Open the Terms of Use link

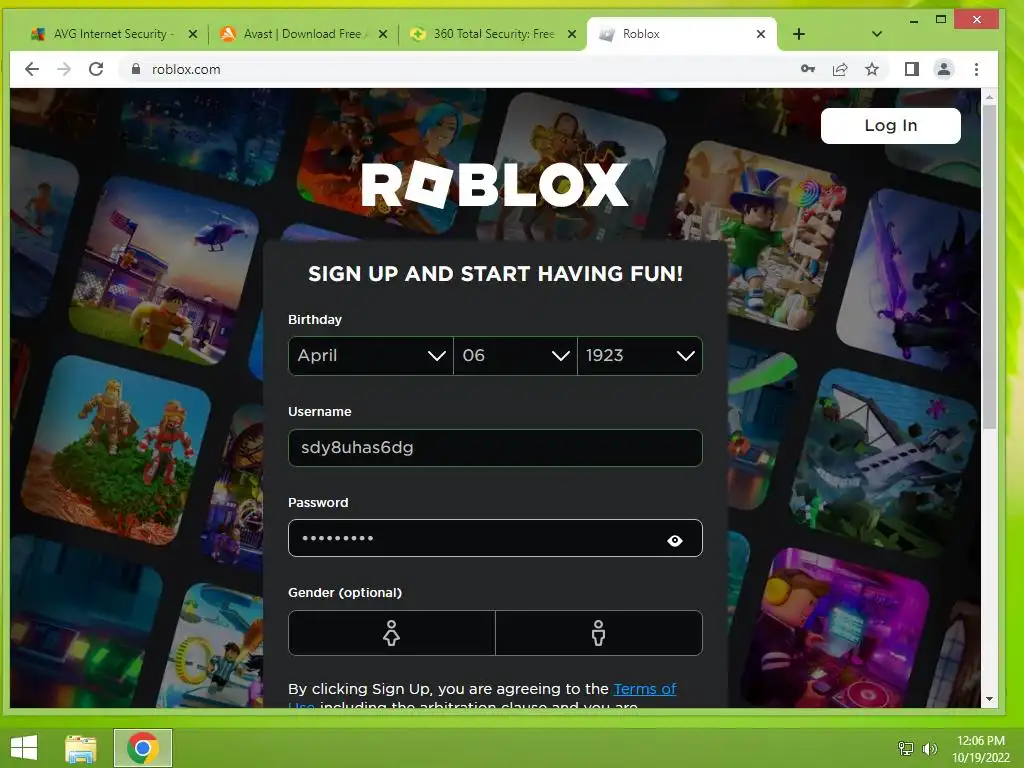645,689
